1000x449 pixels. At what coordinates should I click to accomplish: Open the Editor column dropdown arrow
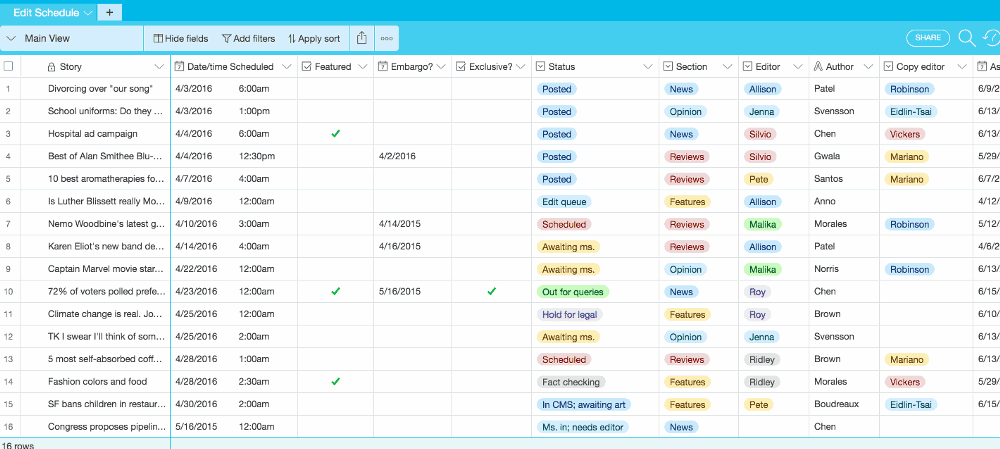pyautogui.click(x=798, y=66)
